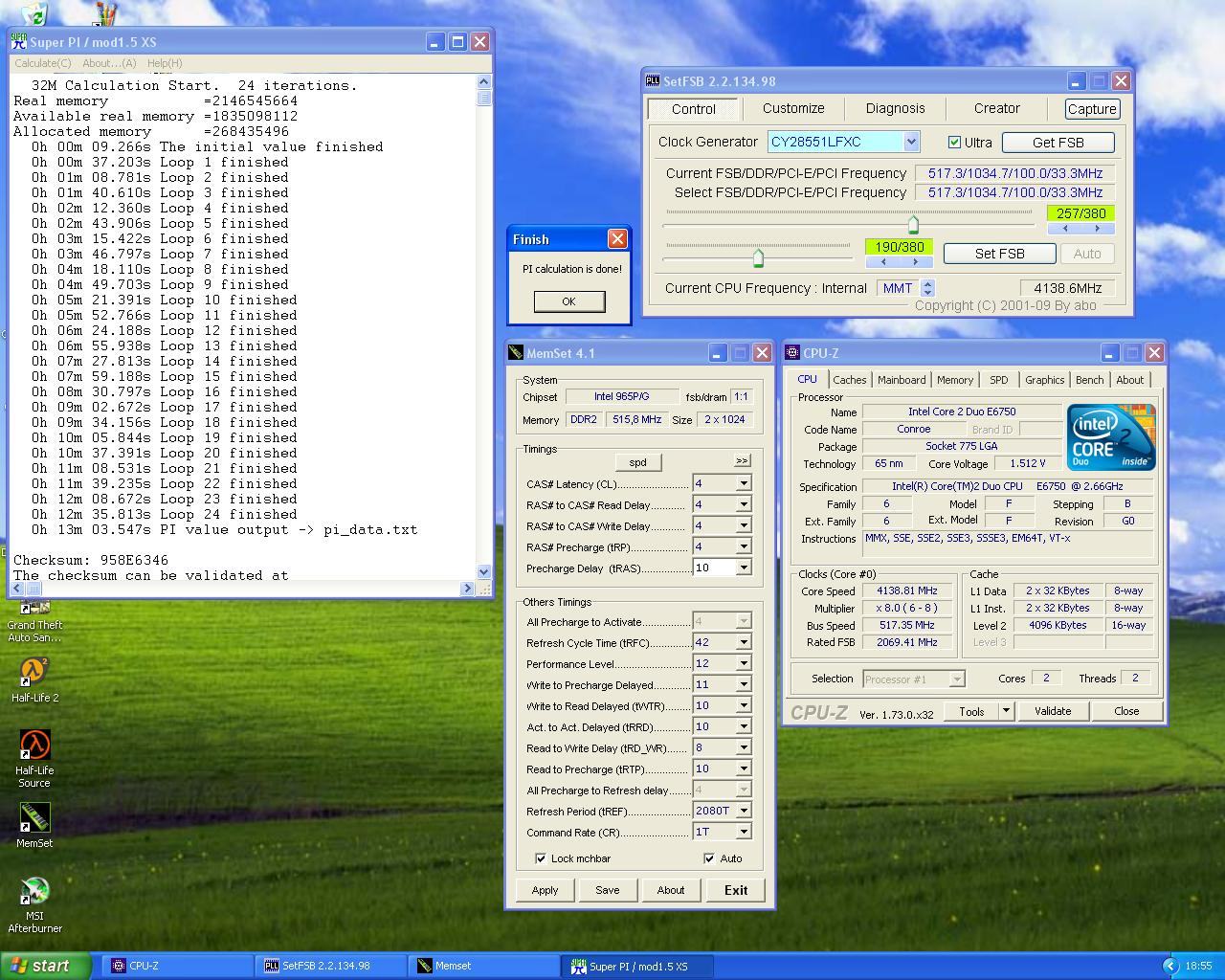Screen dimensions: 1225x980
Task: Click the CPU-Z title bar icon
Action: pyautogui.click(x=792, y=353)
